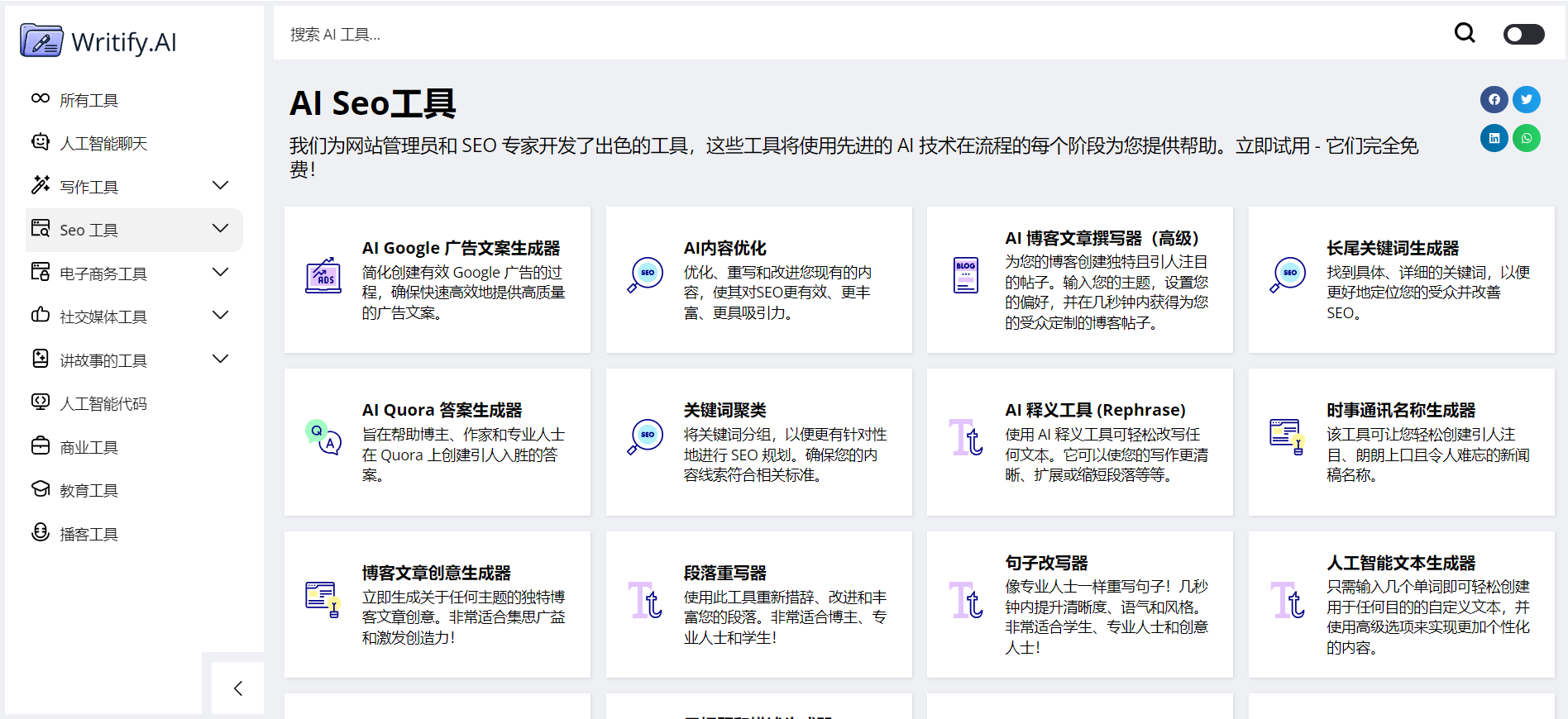Expand the 写作工具 submenu chevron
The width and height of the screenshot is (1568, 719).
click(x=220, y=186)
